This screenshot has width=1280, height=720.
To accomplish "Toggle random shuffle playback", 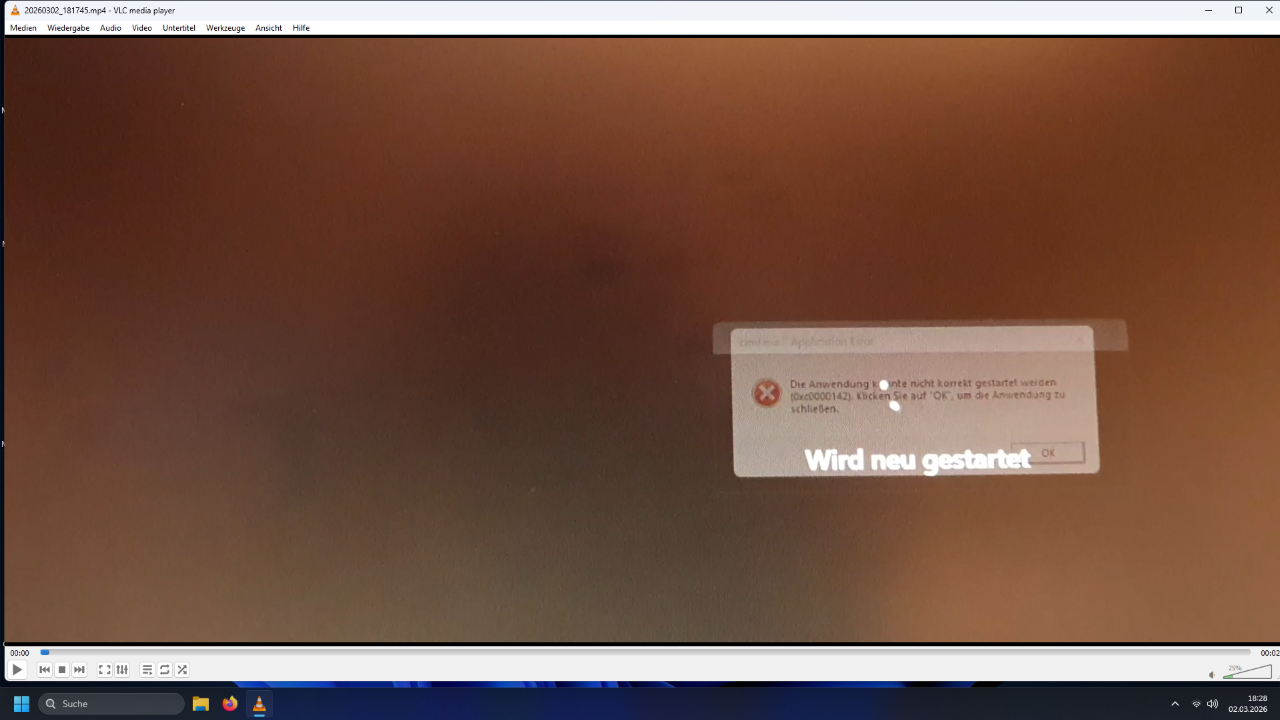I will (x=182, y=670).
